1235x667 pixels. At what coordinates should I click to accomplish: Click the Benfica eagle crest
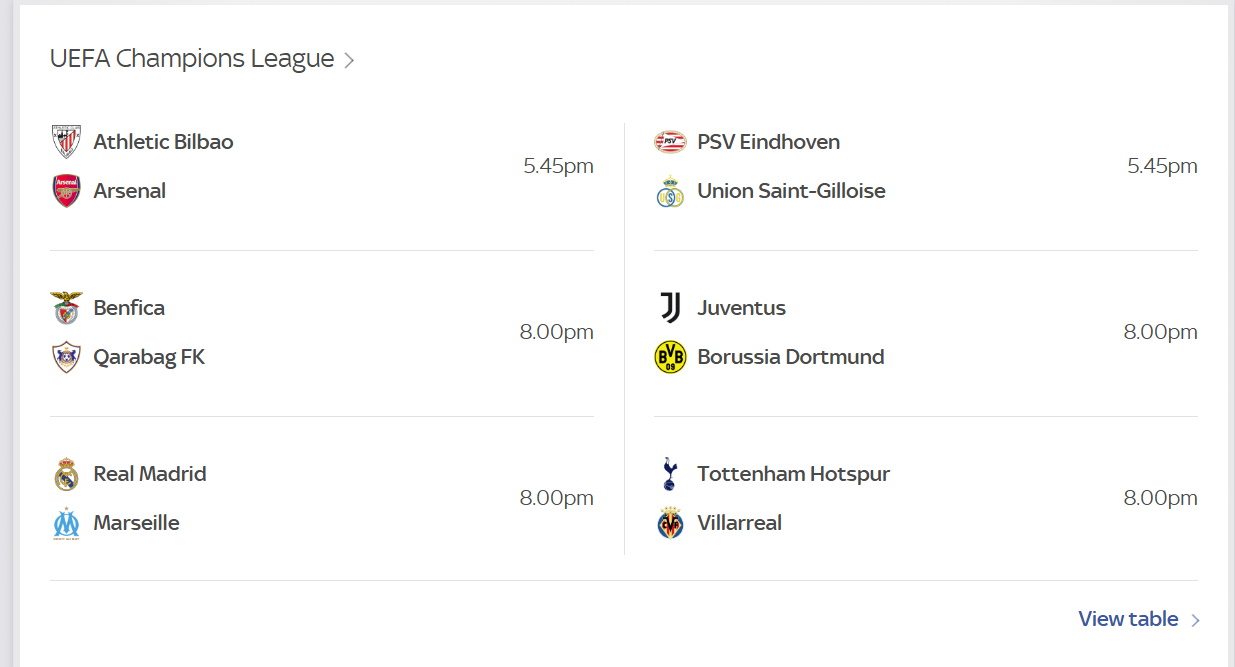[x=66, y=308]
